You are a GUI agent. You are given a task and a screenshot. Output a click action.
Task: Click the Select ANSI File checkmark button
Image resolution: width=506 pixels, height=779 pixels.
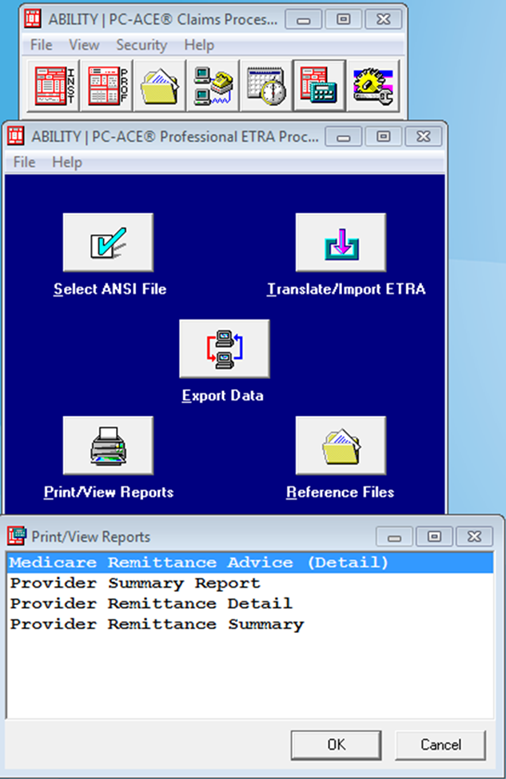[108, 242]
